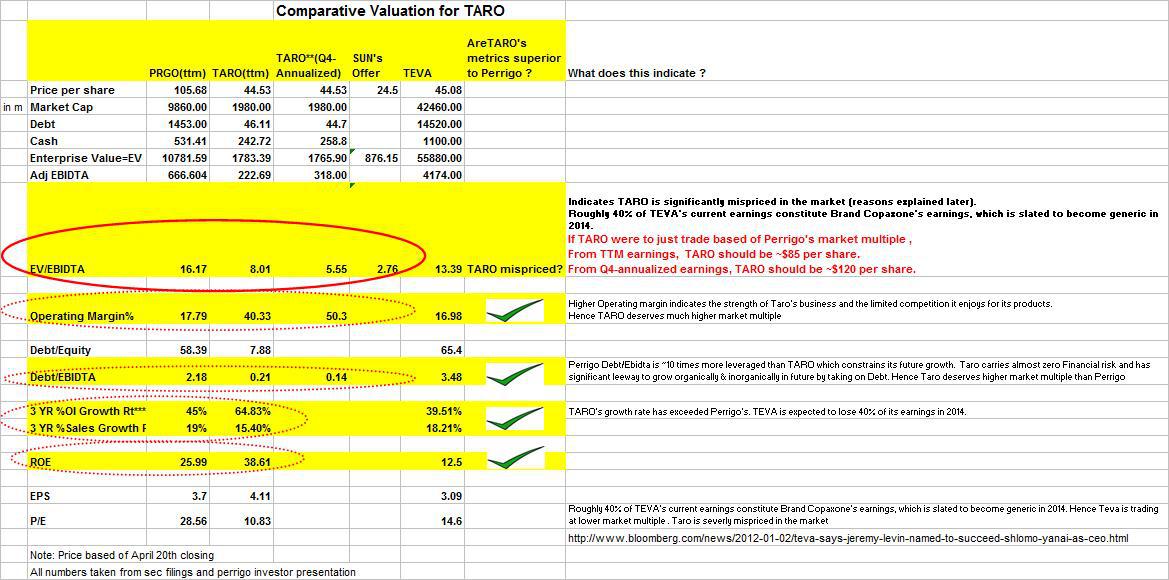Select the Comparative Valuation for TARO title cell
The image size is (1169, 580).
(389, 11)
